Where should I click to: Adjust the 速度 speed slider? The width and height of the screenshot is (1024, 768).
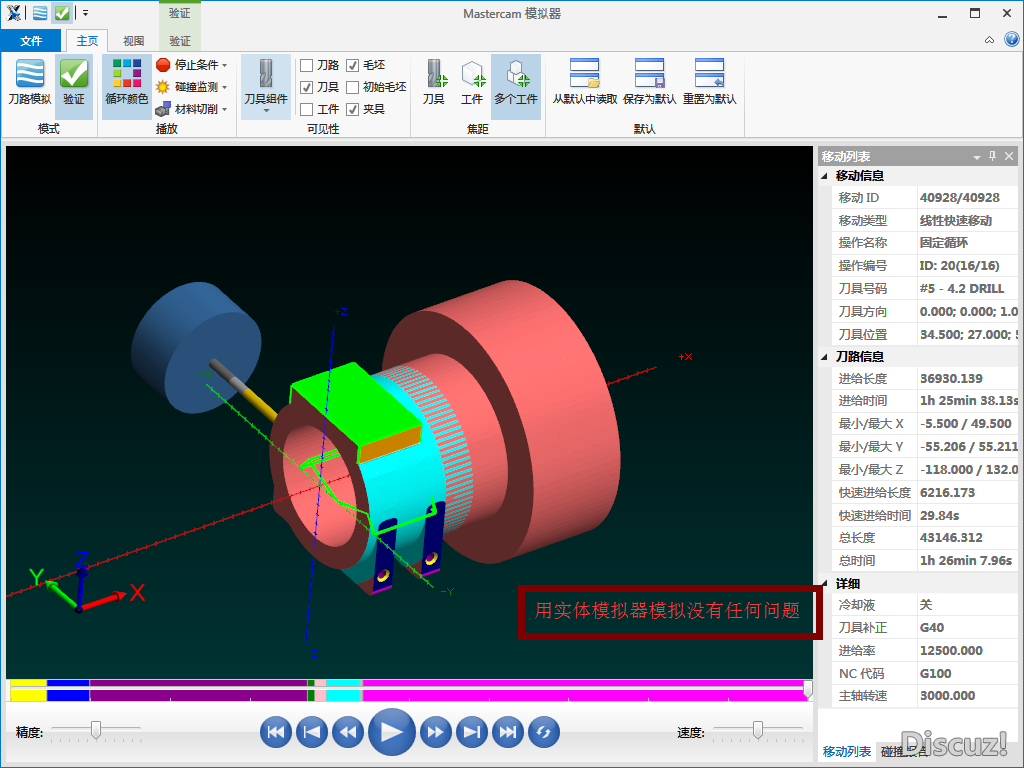click(758, 729)
